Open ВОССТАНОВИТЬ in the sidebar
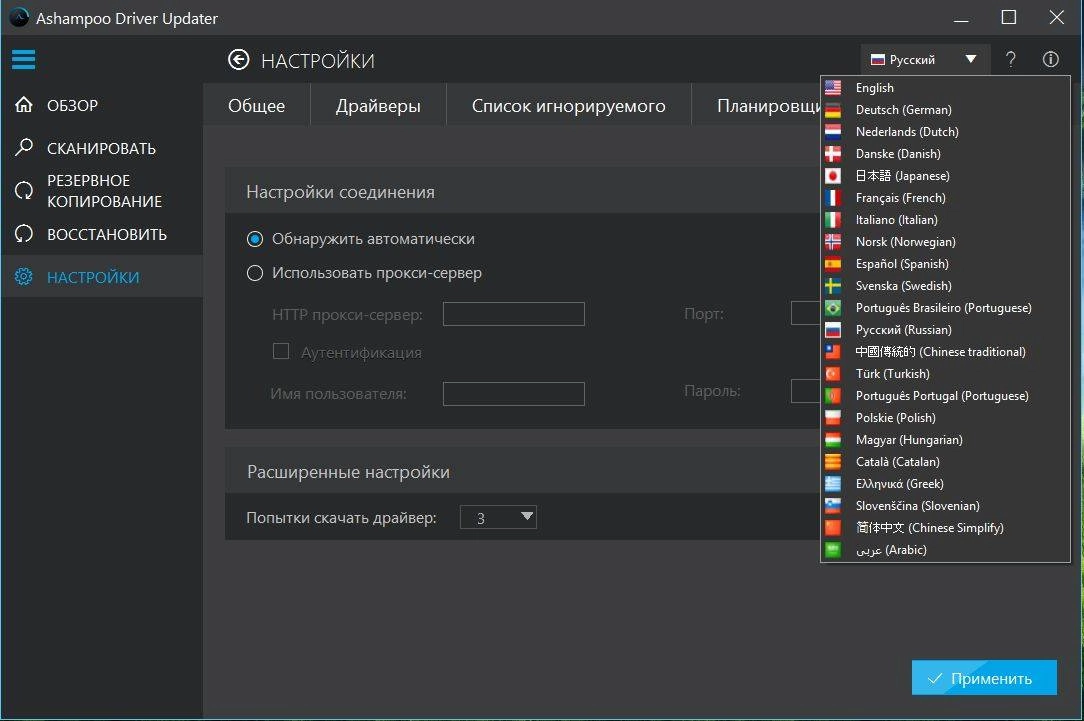 101,234
